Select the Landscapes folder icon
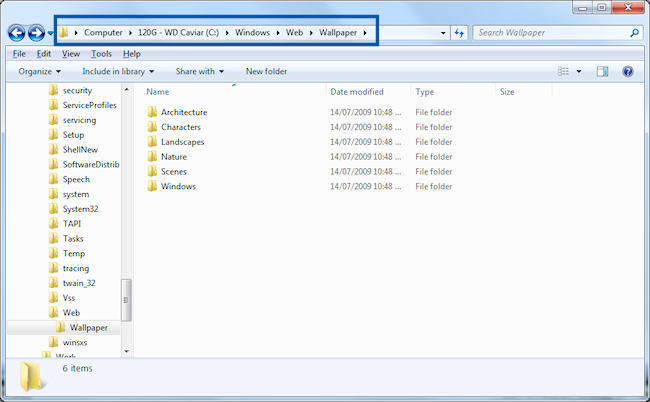650x402 pixels. coord(153,142)
